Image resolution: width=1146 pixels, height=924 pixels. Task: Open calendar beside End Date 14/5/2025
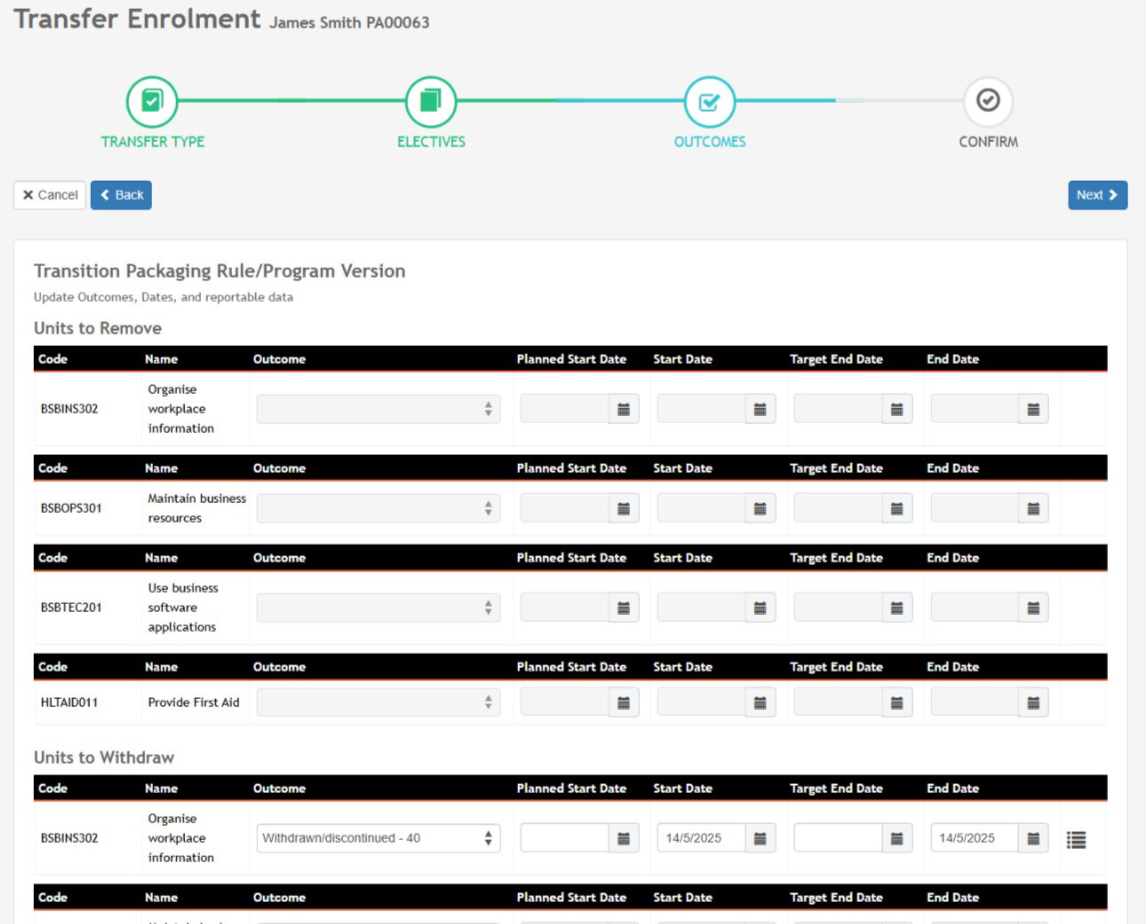tap(1034, 838)
